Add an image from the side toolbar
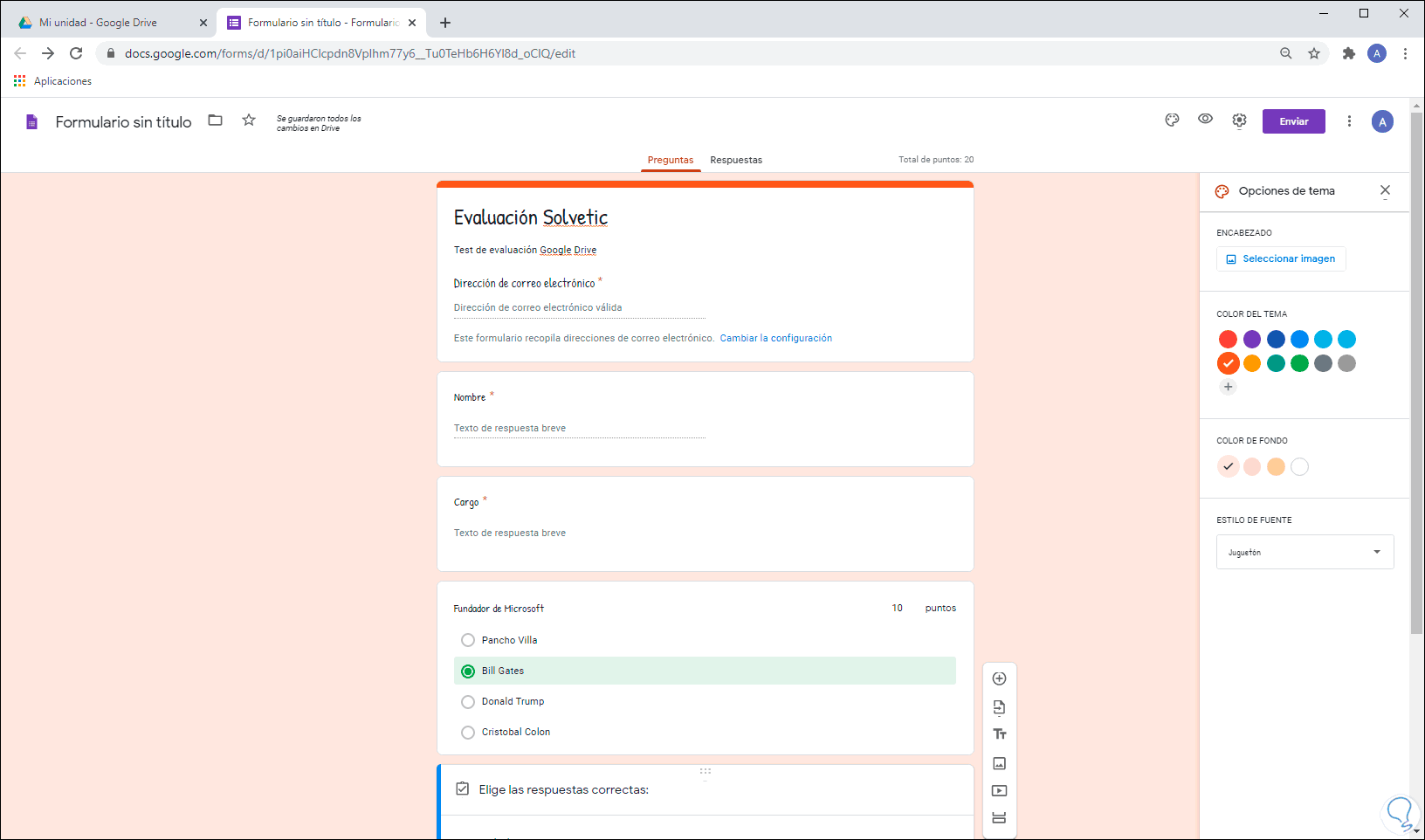Screen dimensions: 1425x840 1000,763
